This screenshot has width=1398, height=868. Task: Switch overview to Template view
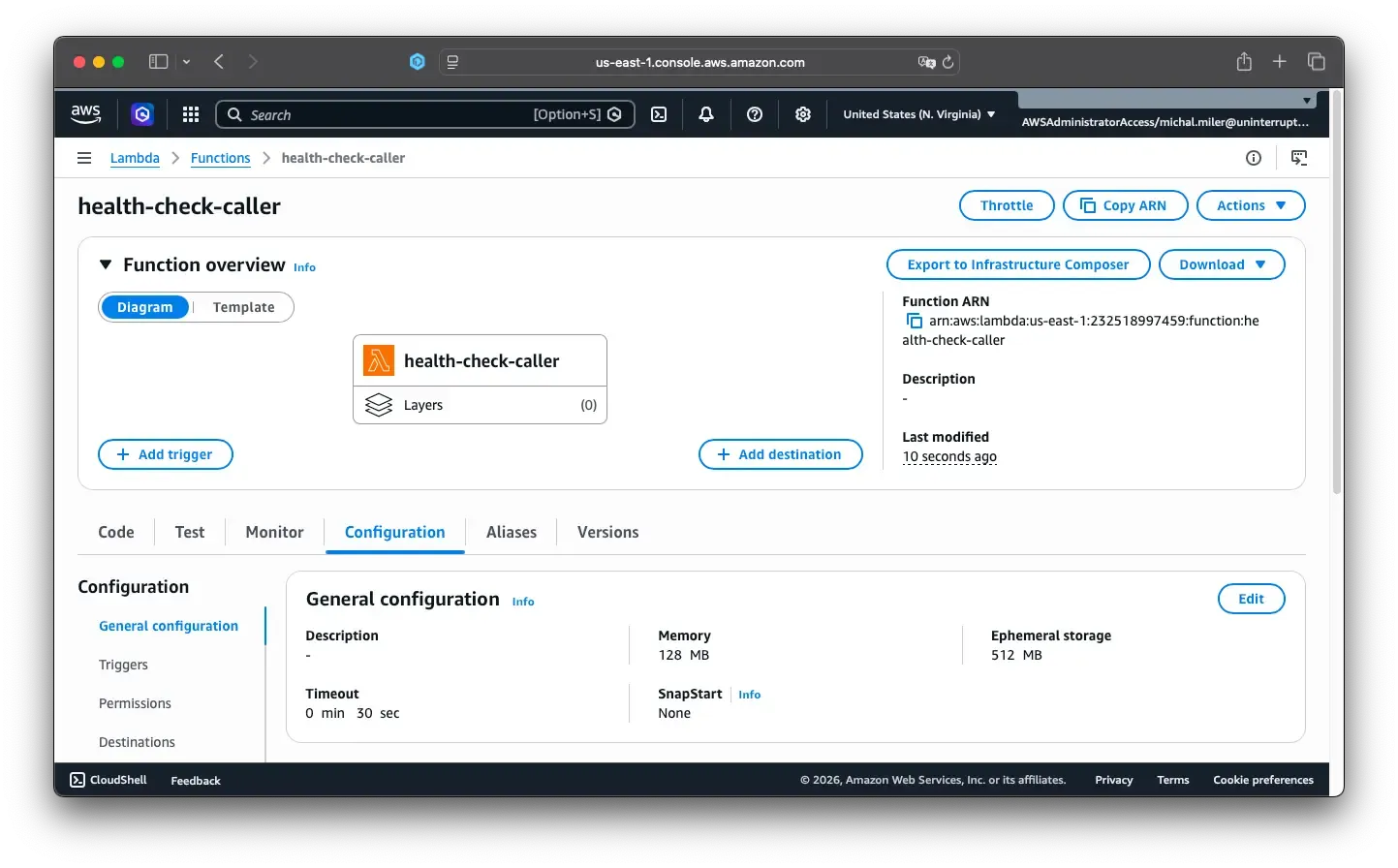244,307
